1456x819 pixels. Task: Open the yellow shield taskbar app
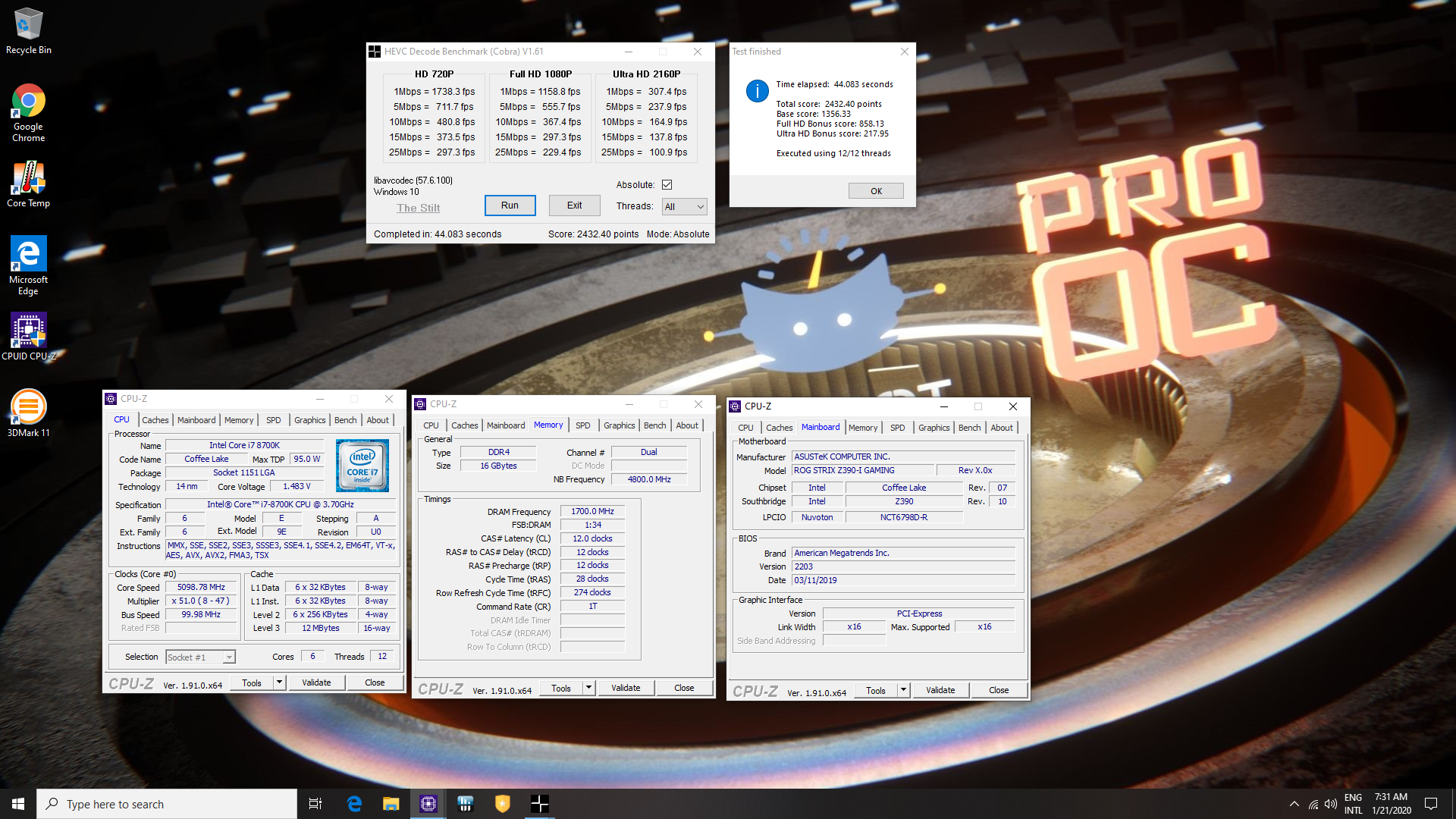(x=503, y=804)
